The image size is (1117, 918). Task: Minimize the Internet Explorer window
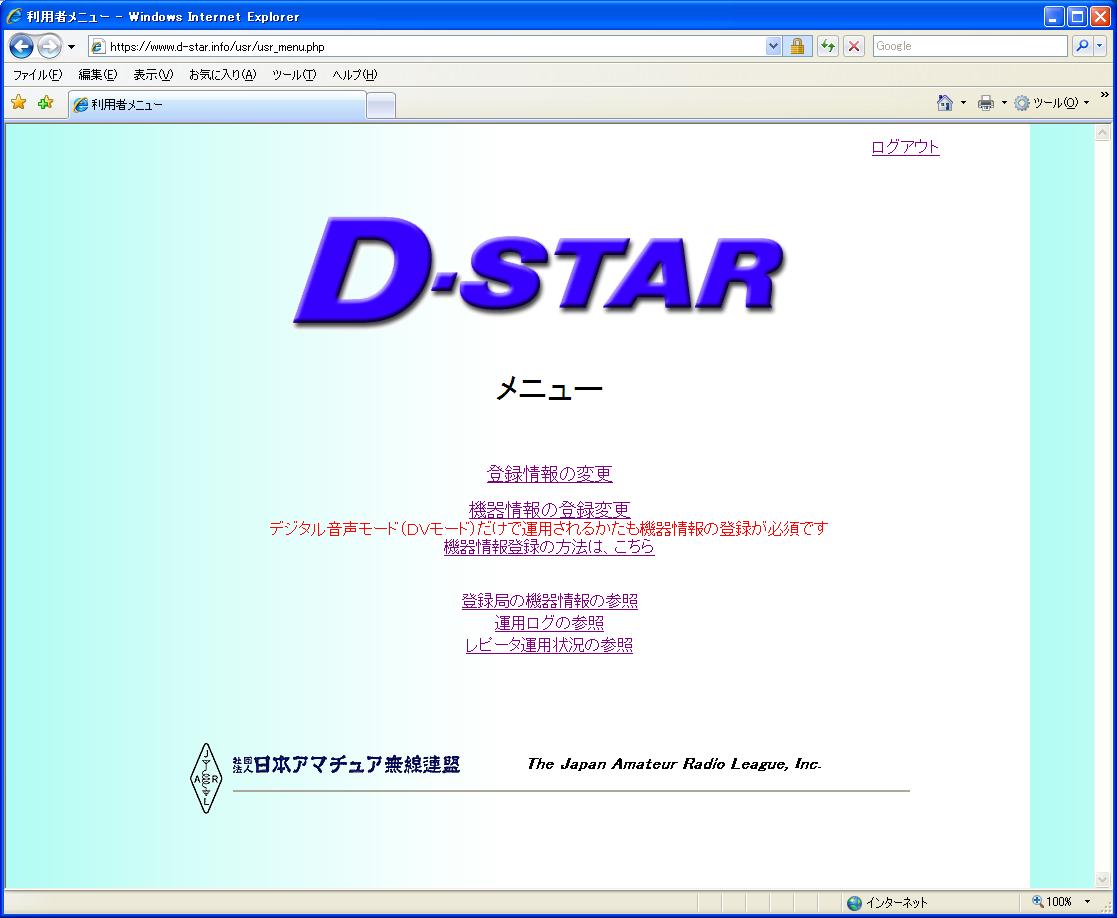(1054, 16)
